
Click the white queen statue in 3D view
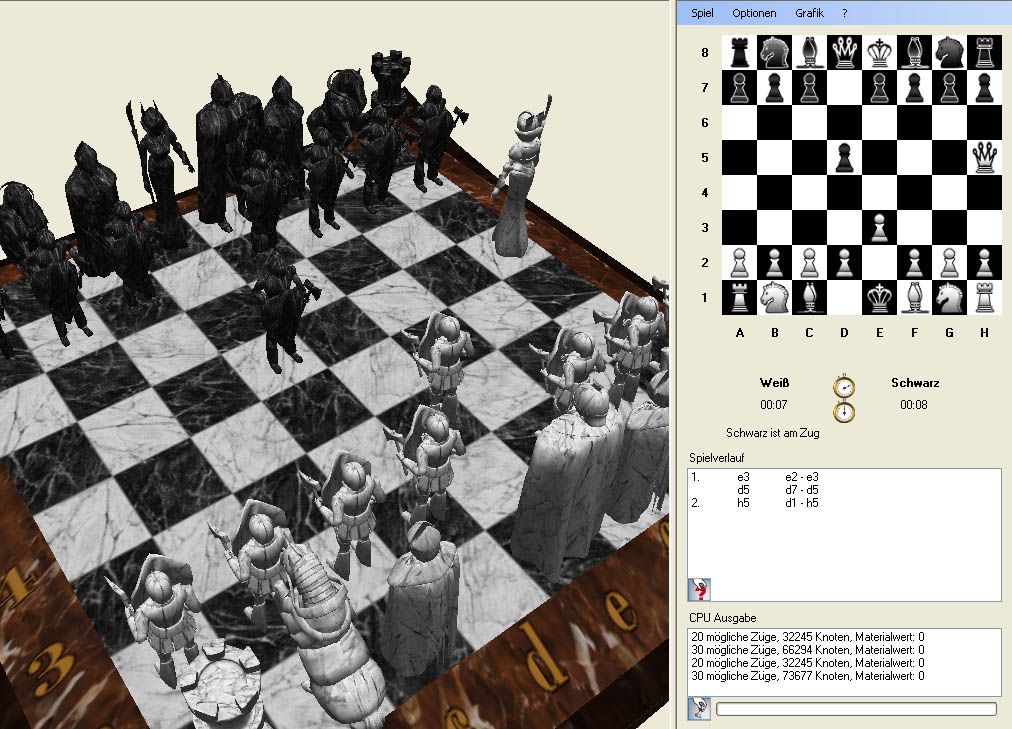pos(522,185)
